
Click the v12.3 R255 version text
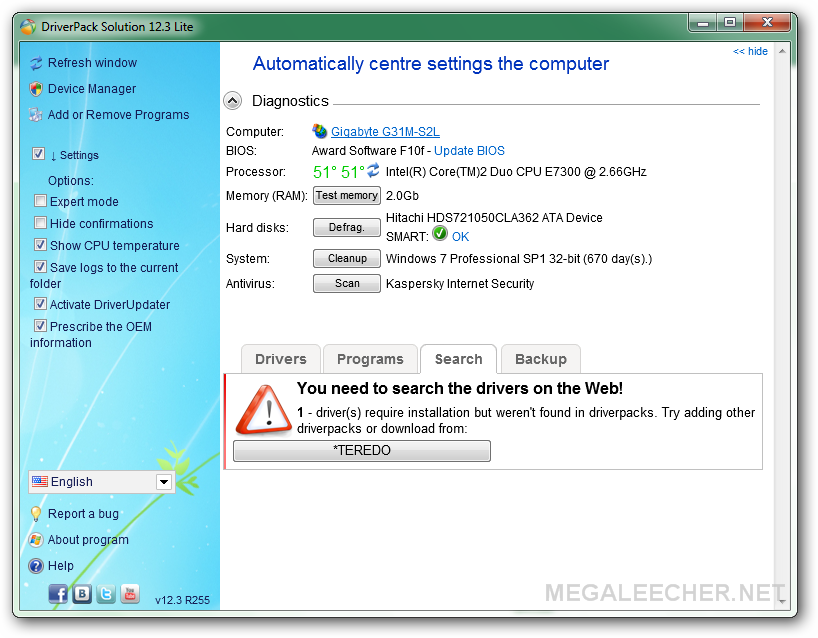pyautogui.click(x=183, y=600)
